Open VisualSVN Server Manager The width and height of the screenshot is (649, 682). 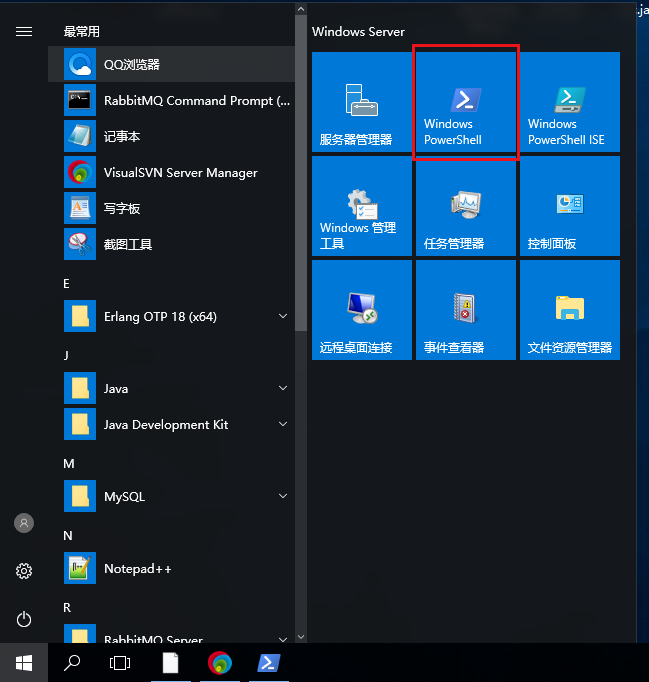pyautogui.click(x=171, y=173)
